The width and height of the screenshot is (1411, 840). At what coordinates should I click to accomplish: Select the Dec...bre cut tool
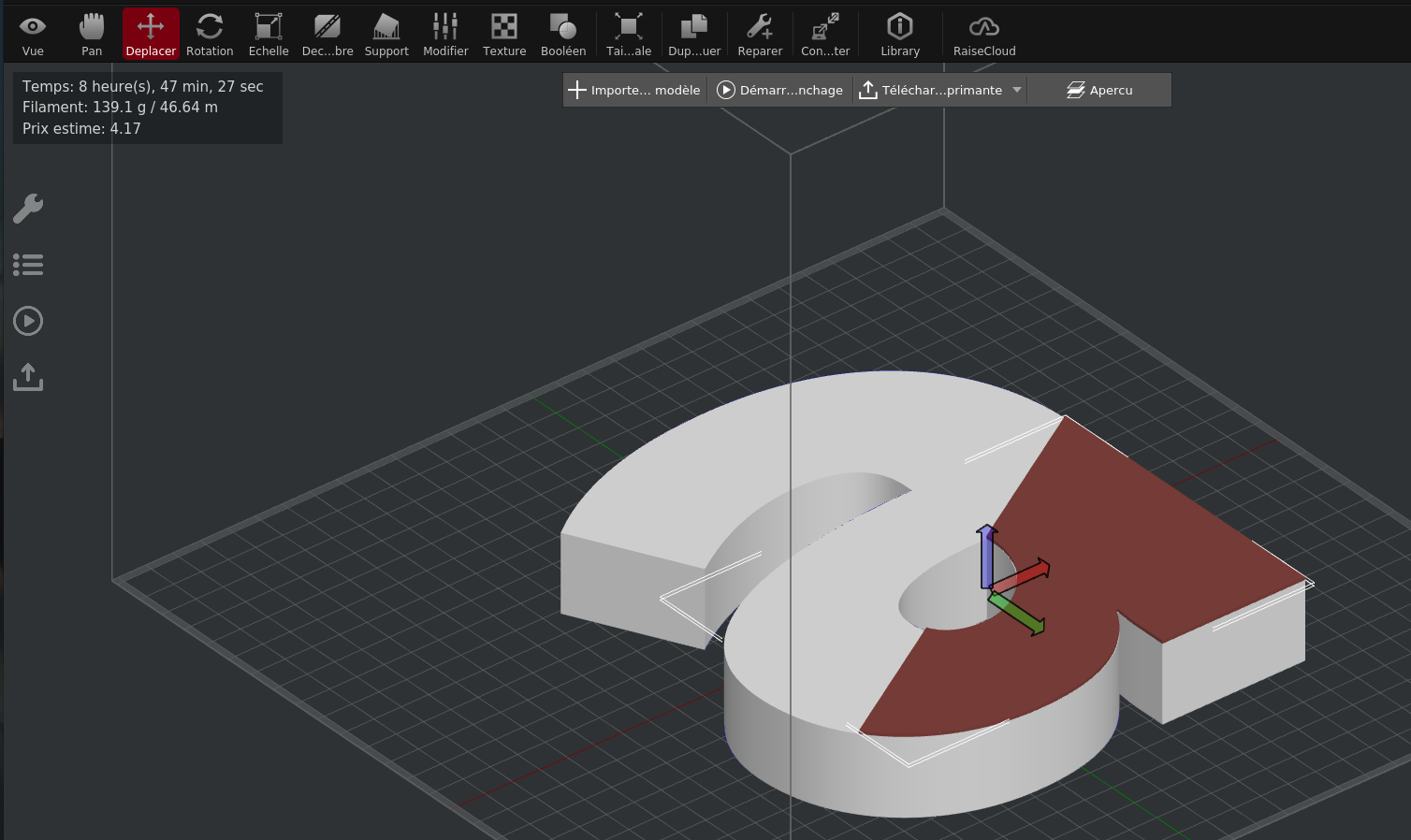tap(327, 35)
